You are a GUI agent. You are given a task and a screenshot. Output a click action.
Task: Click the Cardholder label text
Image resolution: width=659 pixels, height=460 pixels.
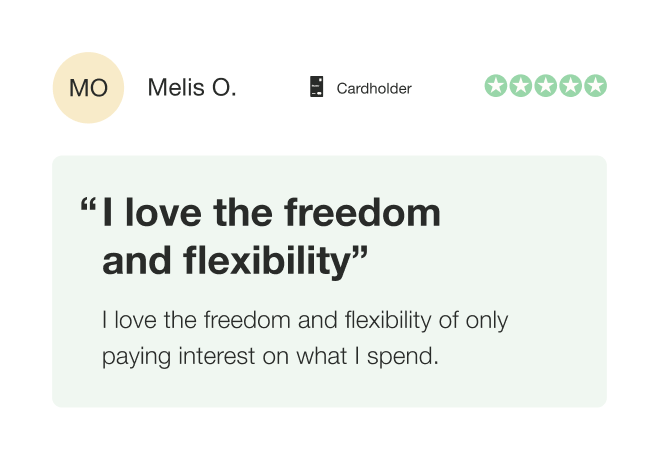[x=374, y=89]
